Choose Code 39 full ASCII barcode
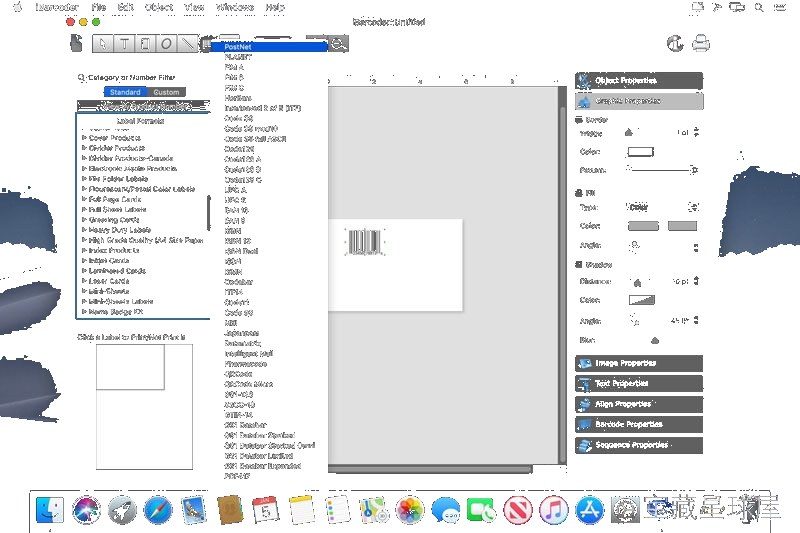This screenshot has width=800, height=533. (x=269, y=139)
